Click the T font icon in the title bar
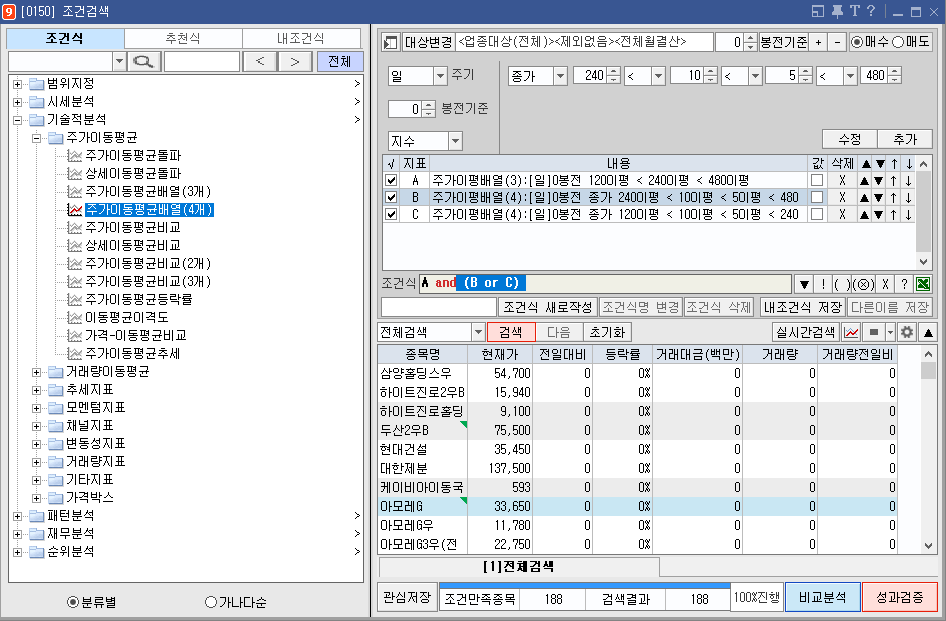Viewport: 946px width, 621px height. tap(854, 11)
